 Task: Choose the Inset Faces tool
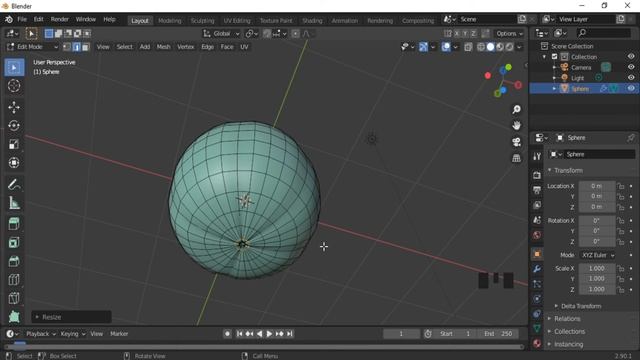click(x=14, y=242)
